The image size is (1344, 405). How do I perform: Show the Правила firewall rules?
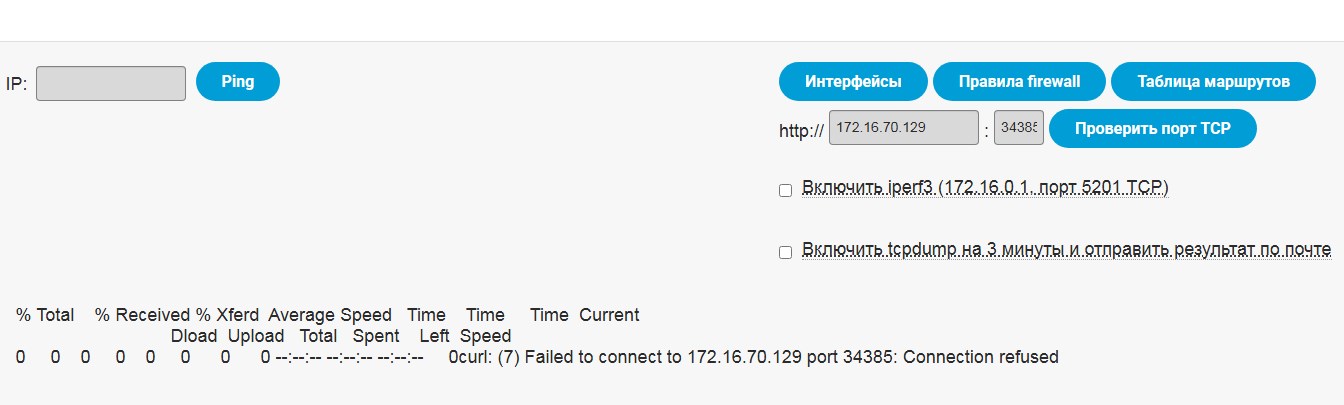[x=1019, y=82]
